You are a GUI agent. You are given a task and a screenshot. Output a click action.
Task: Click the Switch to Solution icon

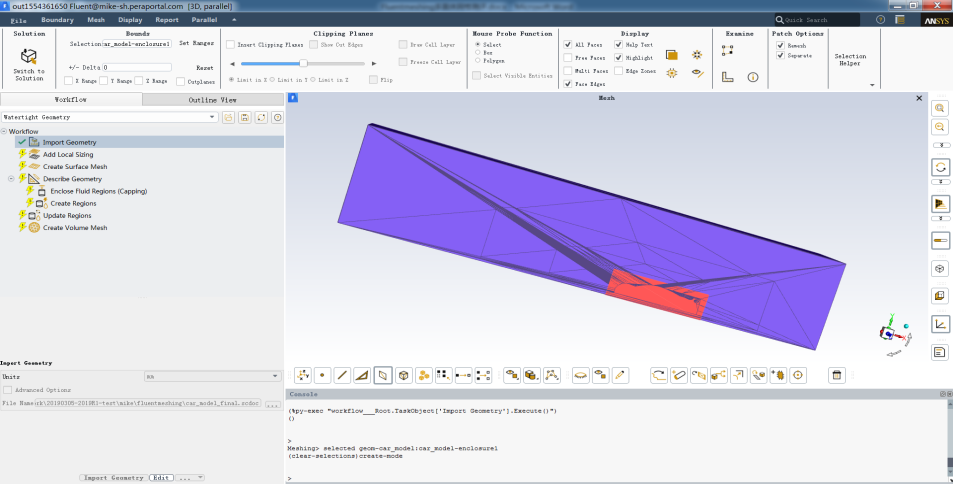tap(29, 57)
